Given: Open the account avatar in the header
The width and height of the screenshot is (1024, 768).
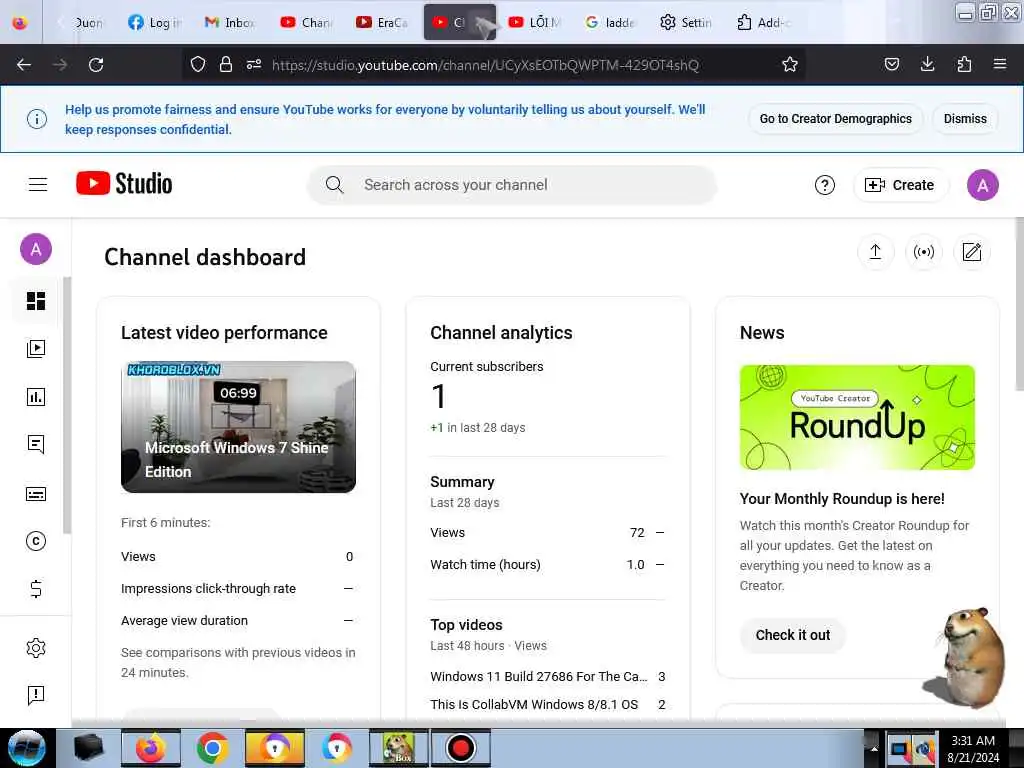Looking at the screenshot, I should [982, 185].
